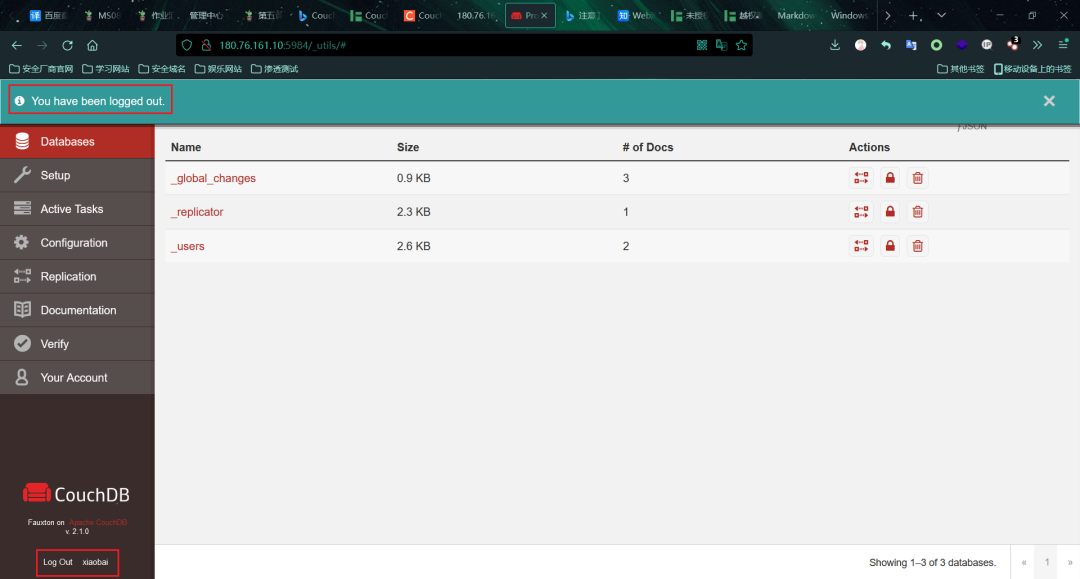Image resolution: width=1080 pixels, height=579 pixels.
Task: Open the _global_changes database
Action: [214, 178]
